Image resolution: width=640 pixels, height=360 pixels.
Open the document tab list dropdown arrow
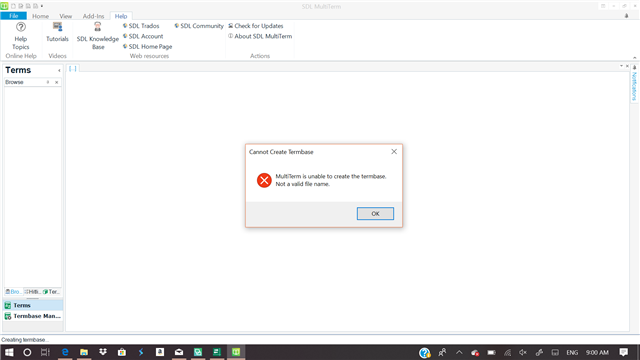pos(621,66)
